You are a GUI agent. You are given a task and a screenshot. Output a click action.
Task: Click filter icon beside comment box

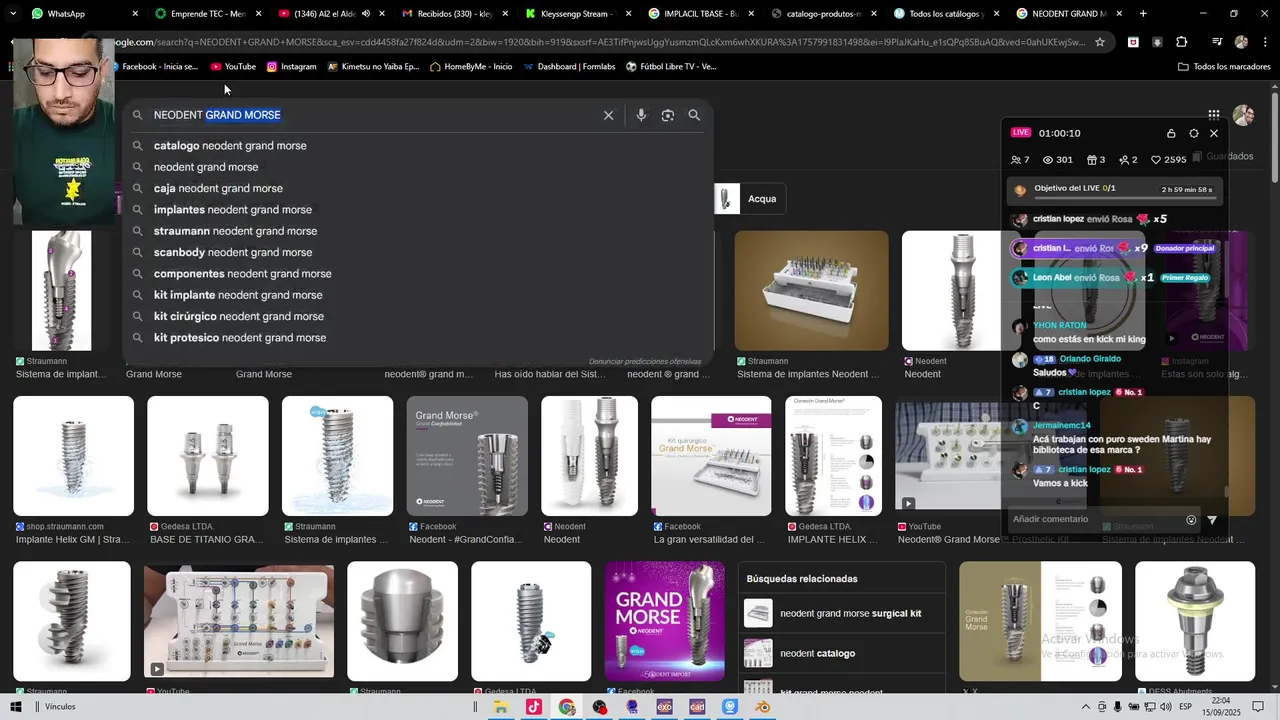click(x=1212, y=520)
